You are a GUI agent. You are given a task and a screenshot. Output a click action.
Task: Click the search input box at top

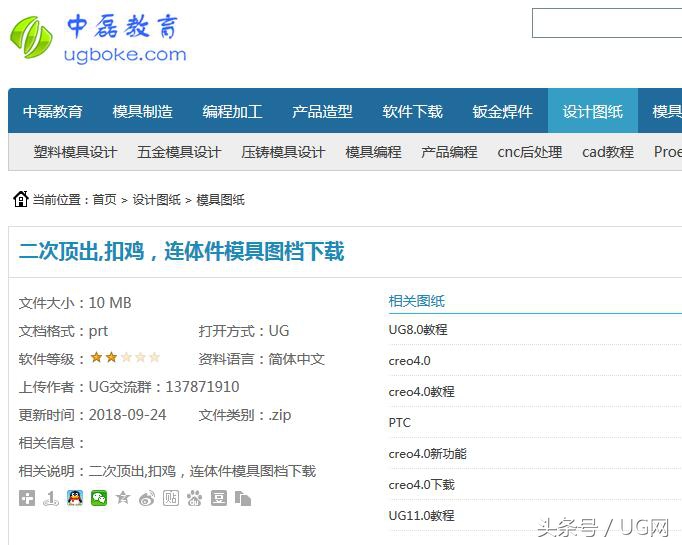[607, 23]
